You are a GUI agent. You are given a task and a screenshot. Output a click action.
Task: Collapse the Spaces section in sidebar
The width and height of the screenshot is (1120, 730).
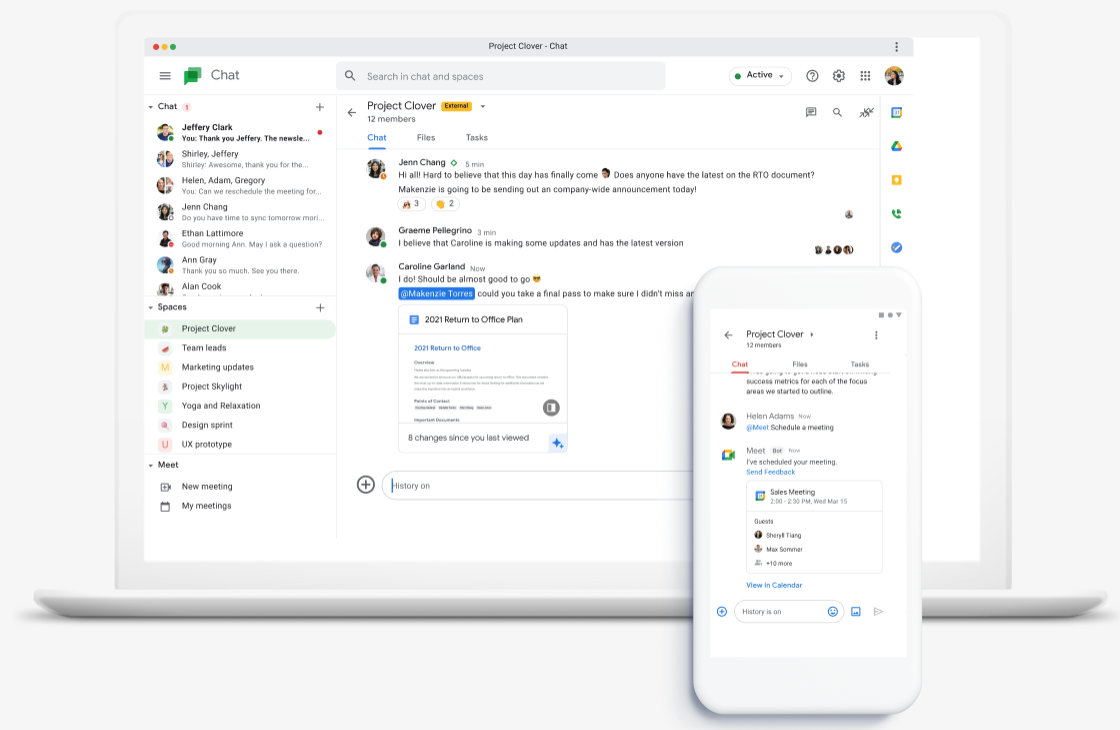pos(151,308)
